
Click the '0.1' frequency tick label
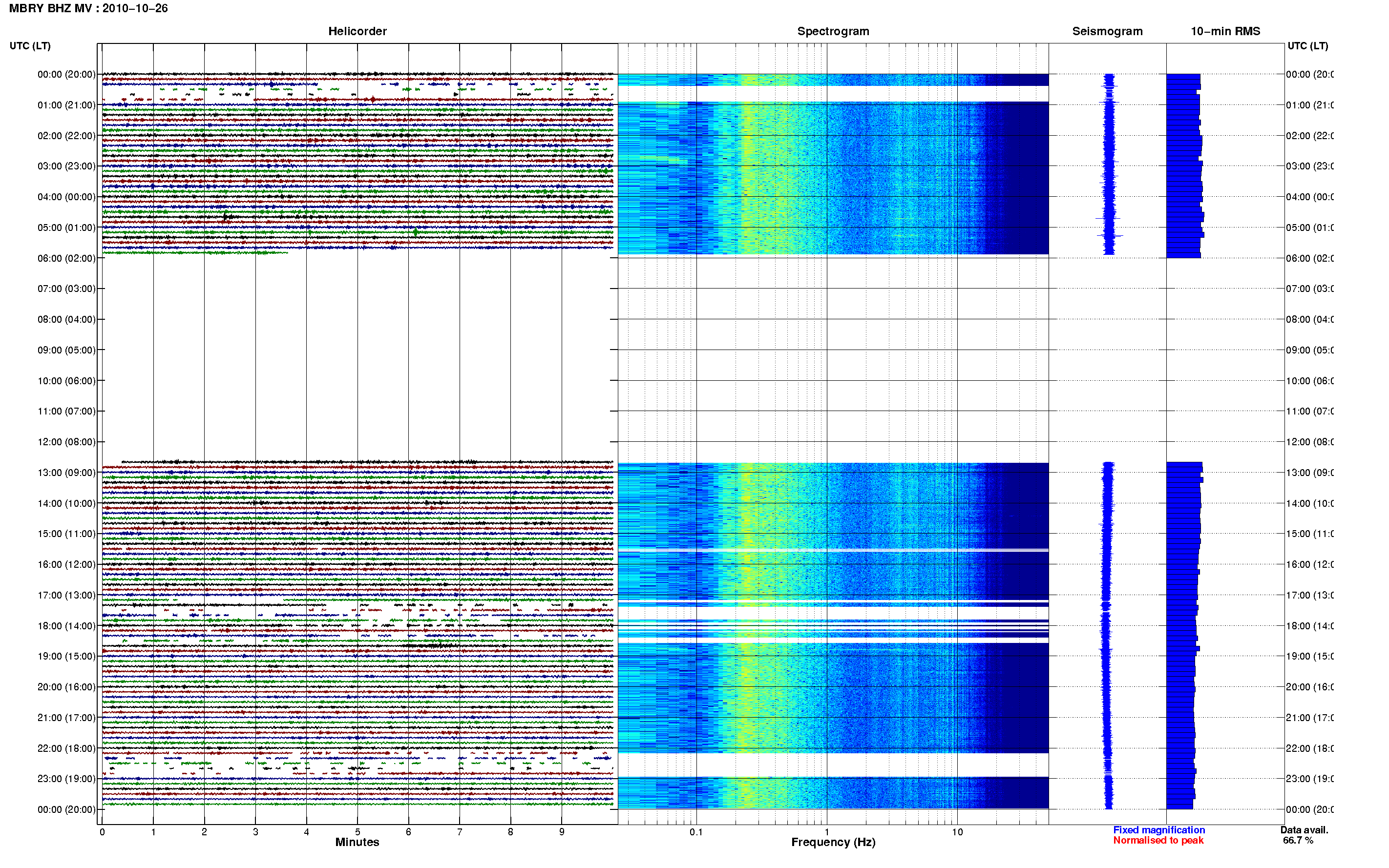696,832
